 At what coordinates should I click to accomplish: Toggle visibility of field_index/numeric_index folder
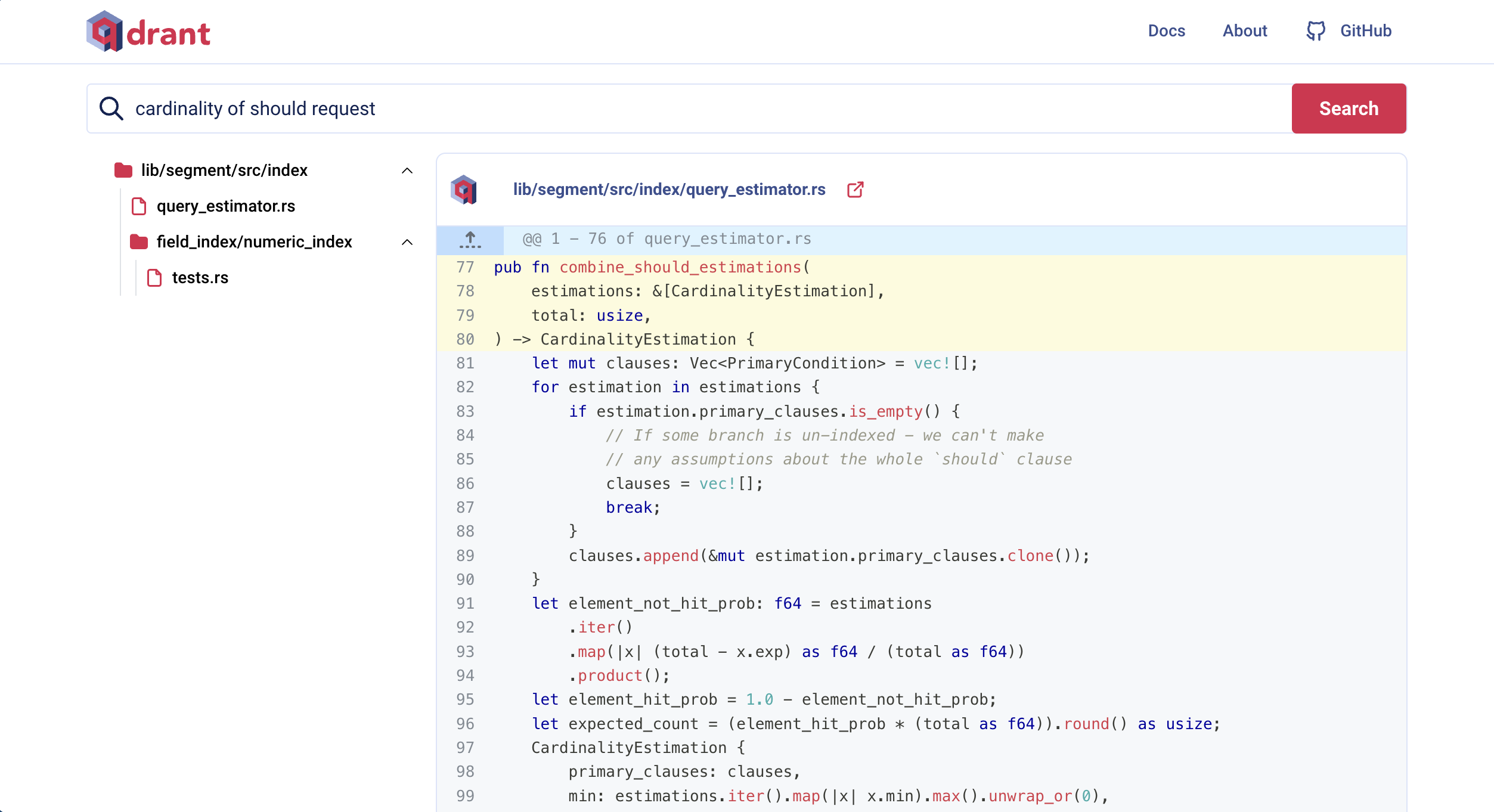408,242
